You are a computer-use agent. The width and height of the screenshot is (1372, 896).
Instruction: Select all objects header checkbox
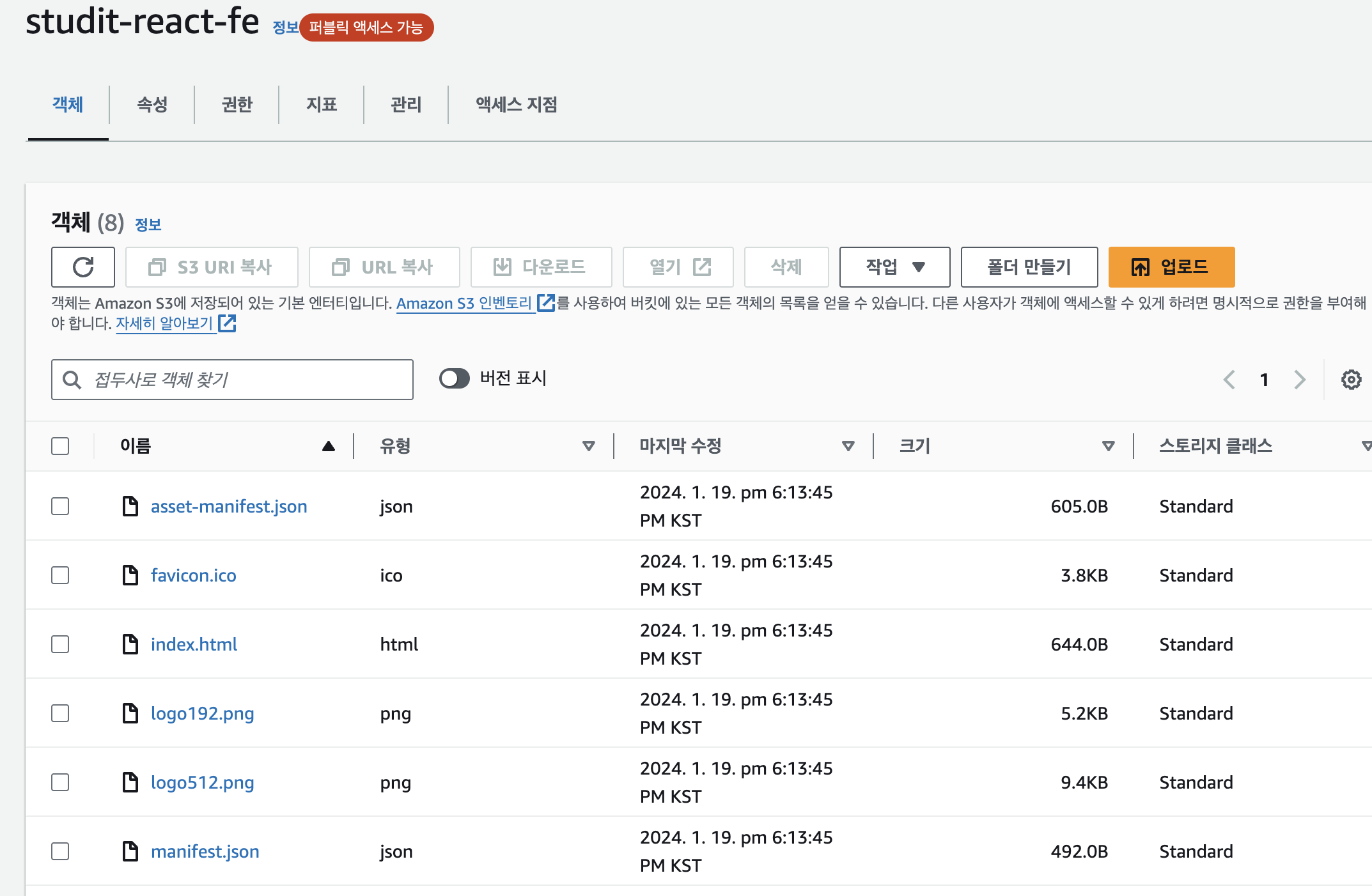60,446
